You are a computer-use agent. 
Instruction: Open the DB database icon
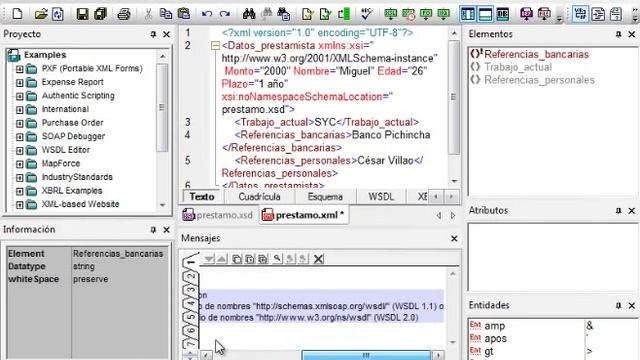(x=502, y=14)
